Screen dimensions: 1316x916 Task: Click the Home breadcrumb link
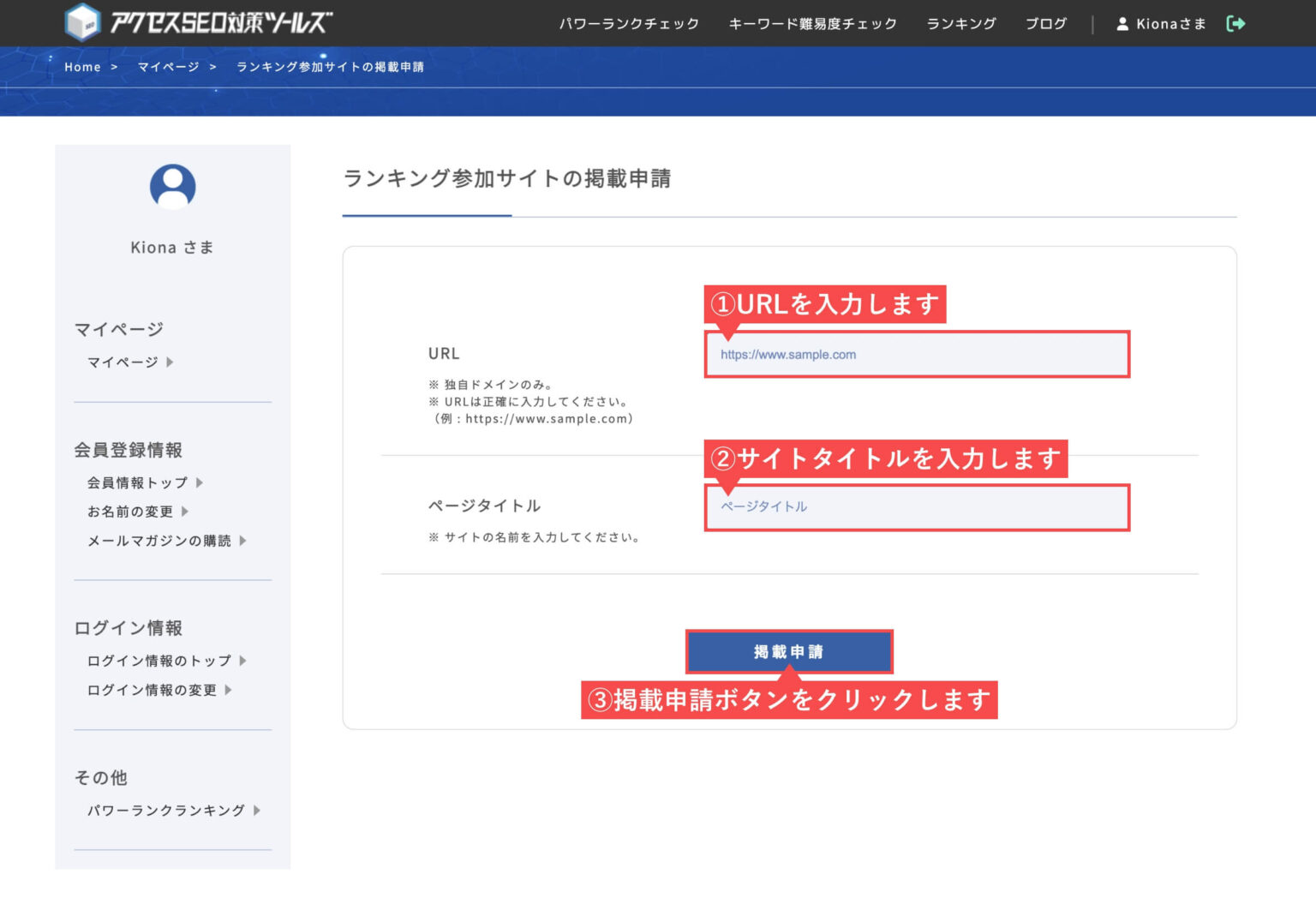(x=82, y=66)
